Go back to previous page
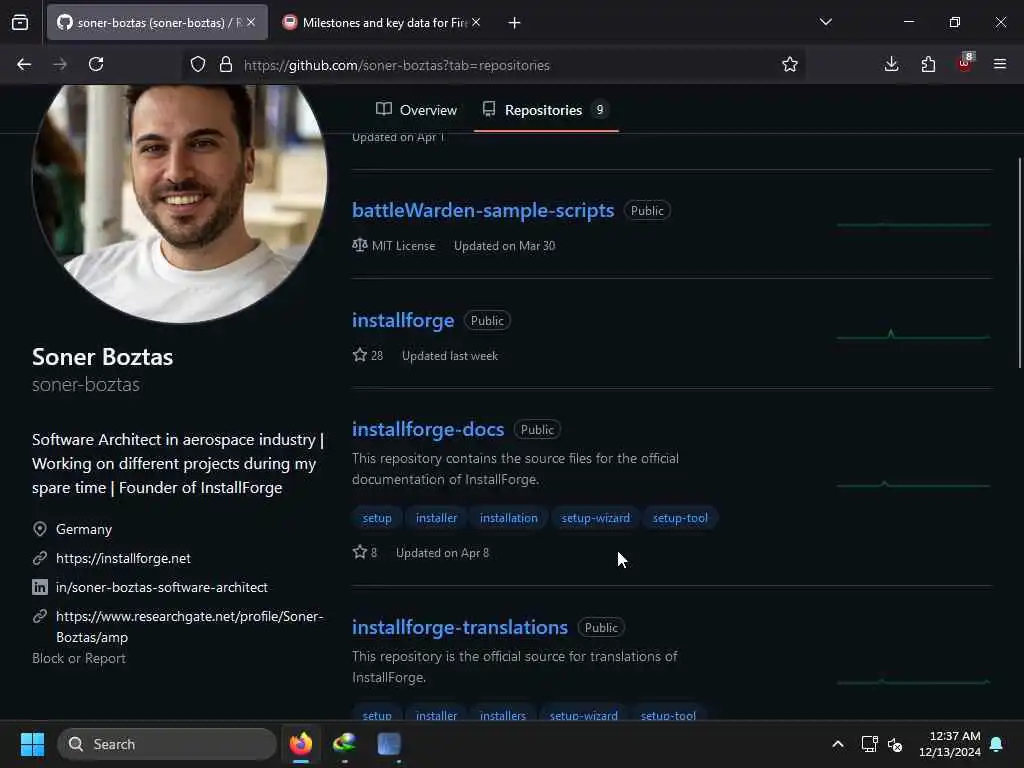 [24, 64]
